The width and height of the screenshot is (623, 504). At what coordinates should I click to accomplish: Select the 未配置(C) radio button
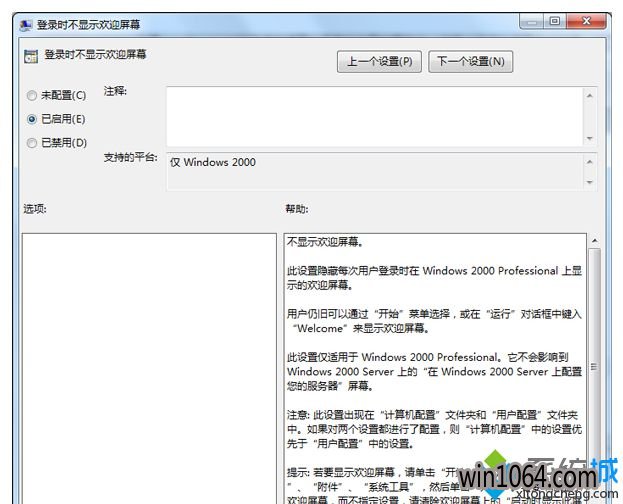click(x=32, y=95)
